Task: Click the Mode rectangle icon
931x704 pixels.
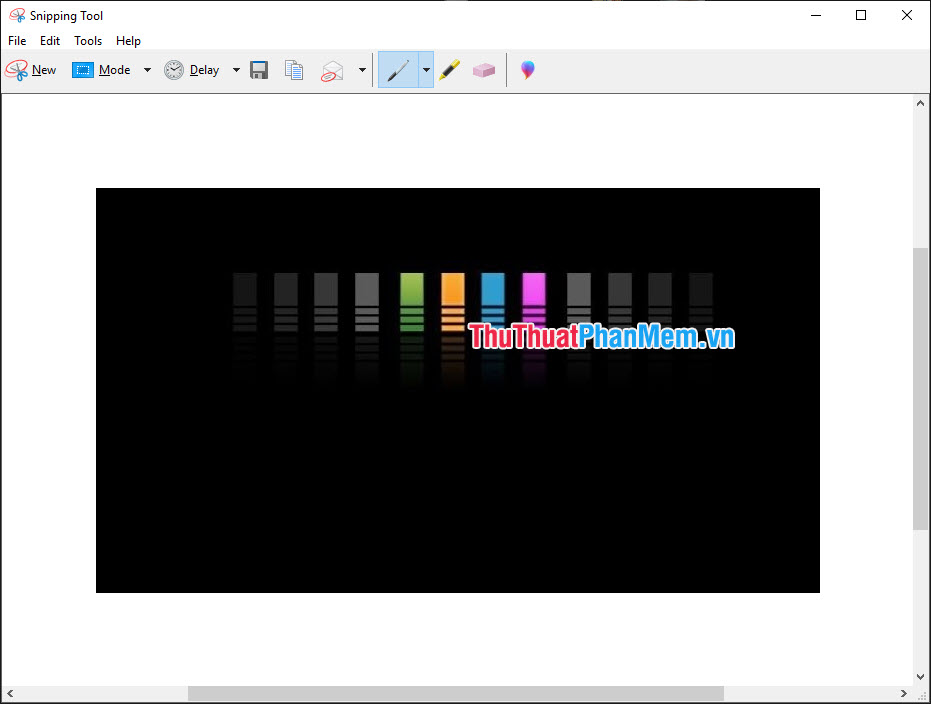Action: 82,69
